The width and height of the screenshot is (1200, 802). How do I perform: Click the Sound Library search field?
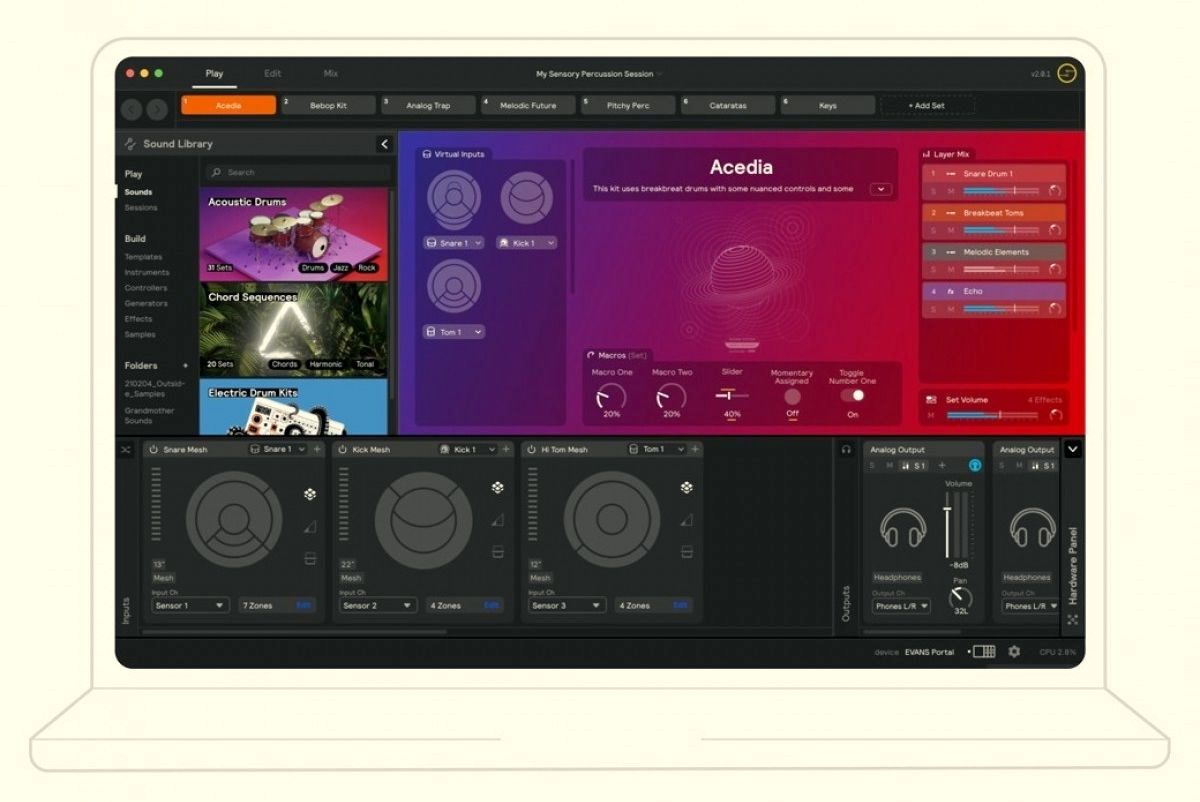[298, 172]
